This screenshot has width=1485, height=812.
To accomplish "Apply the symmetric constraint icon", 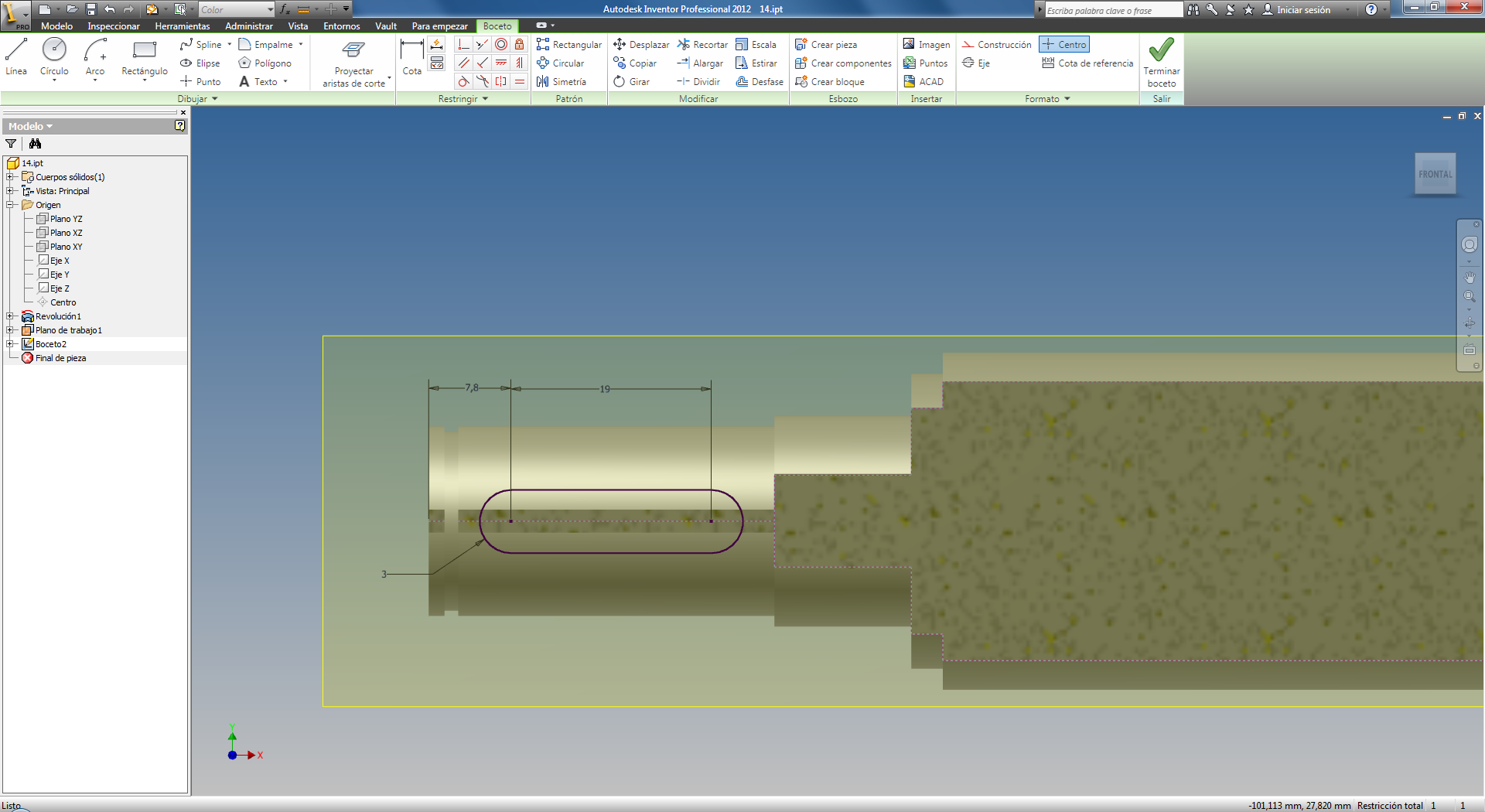I will [501, 81].
